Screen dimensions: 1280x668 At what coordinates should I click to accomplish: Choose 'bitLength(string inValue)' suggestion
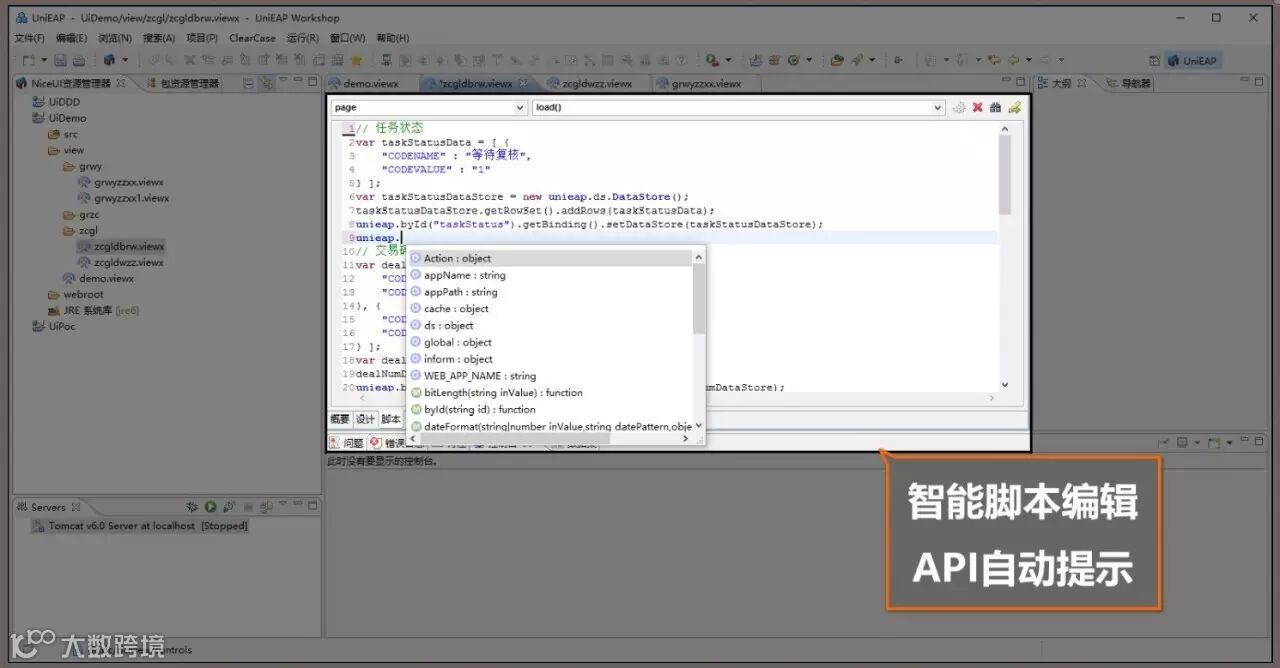coord(550,393)
